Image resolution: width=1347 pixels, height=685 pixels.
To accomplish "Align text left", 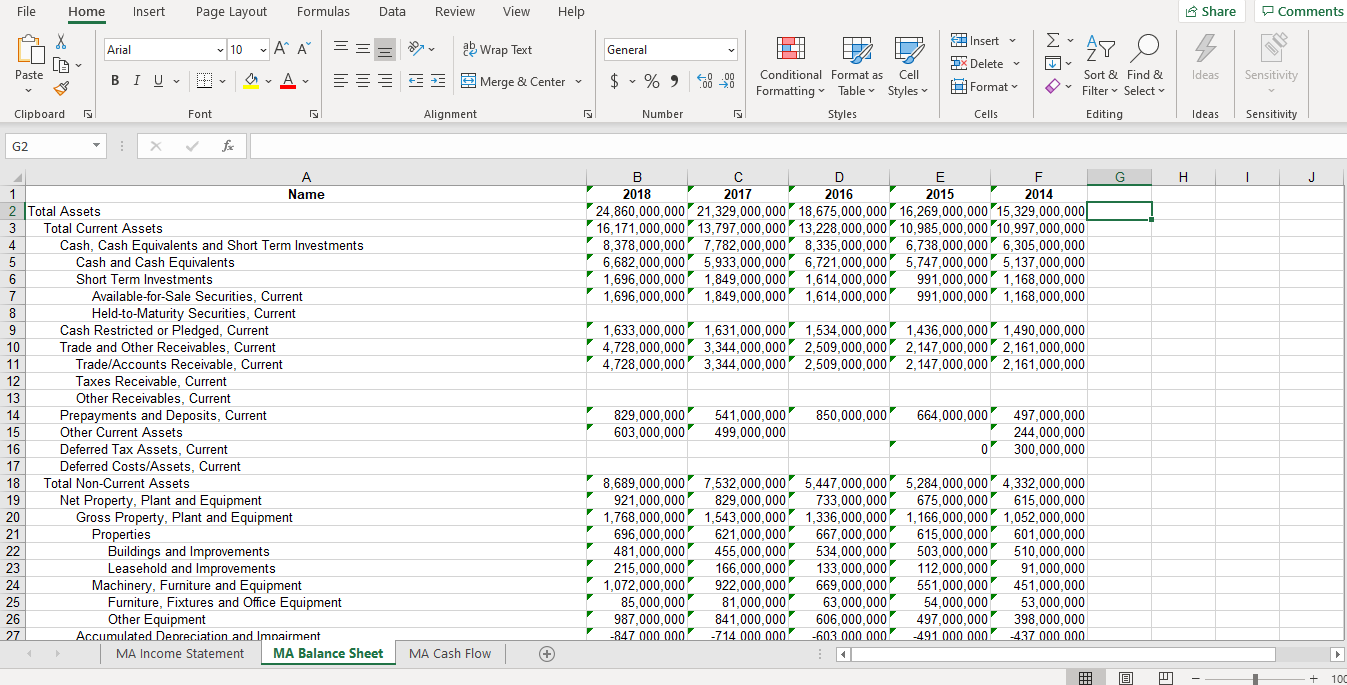I will tap(340, 81).
